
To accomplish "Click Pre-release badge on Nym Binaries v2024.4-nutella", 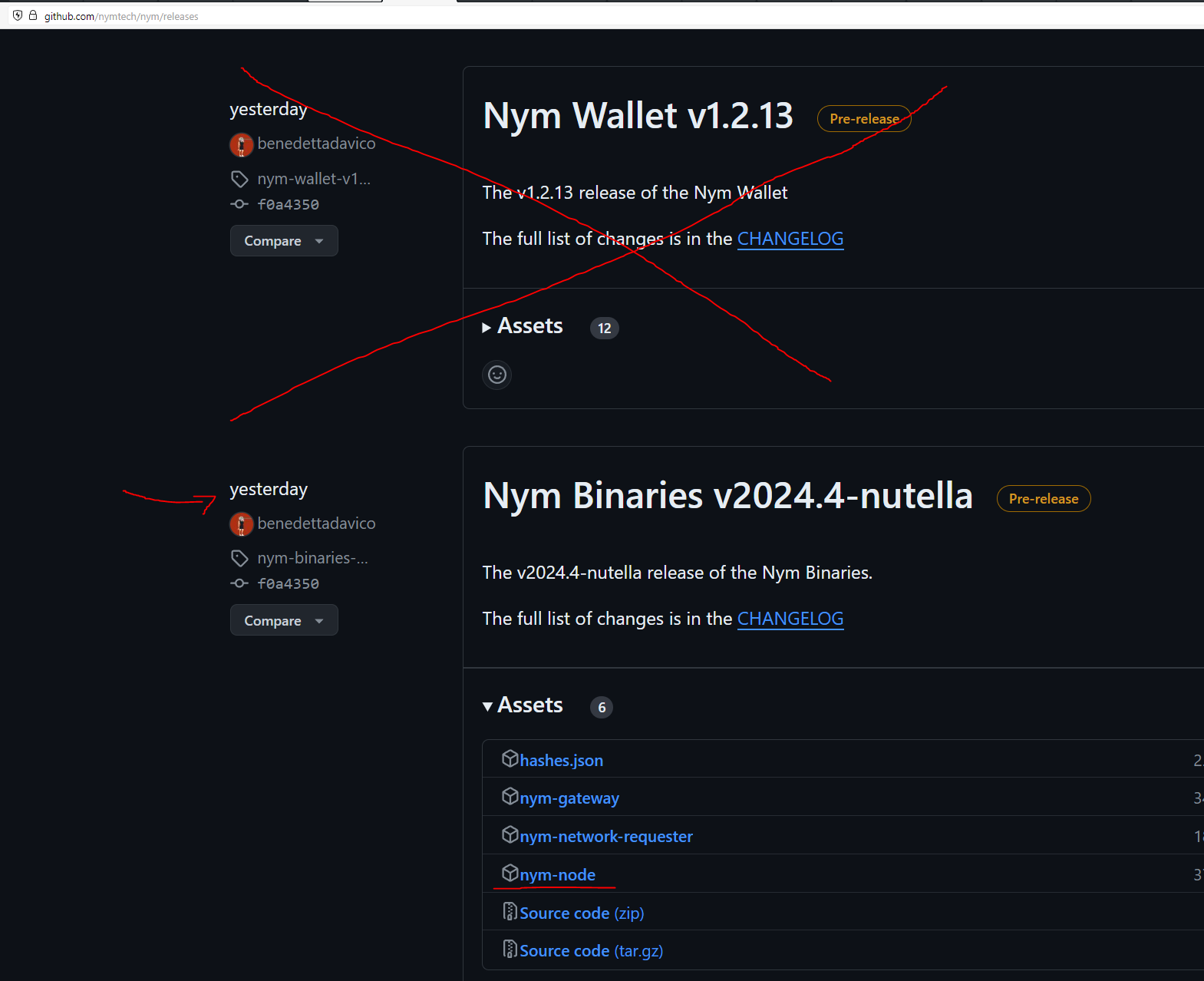I will click(x=1044, y=499).
